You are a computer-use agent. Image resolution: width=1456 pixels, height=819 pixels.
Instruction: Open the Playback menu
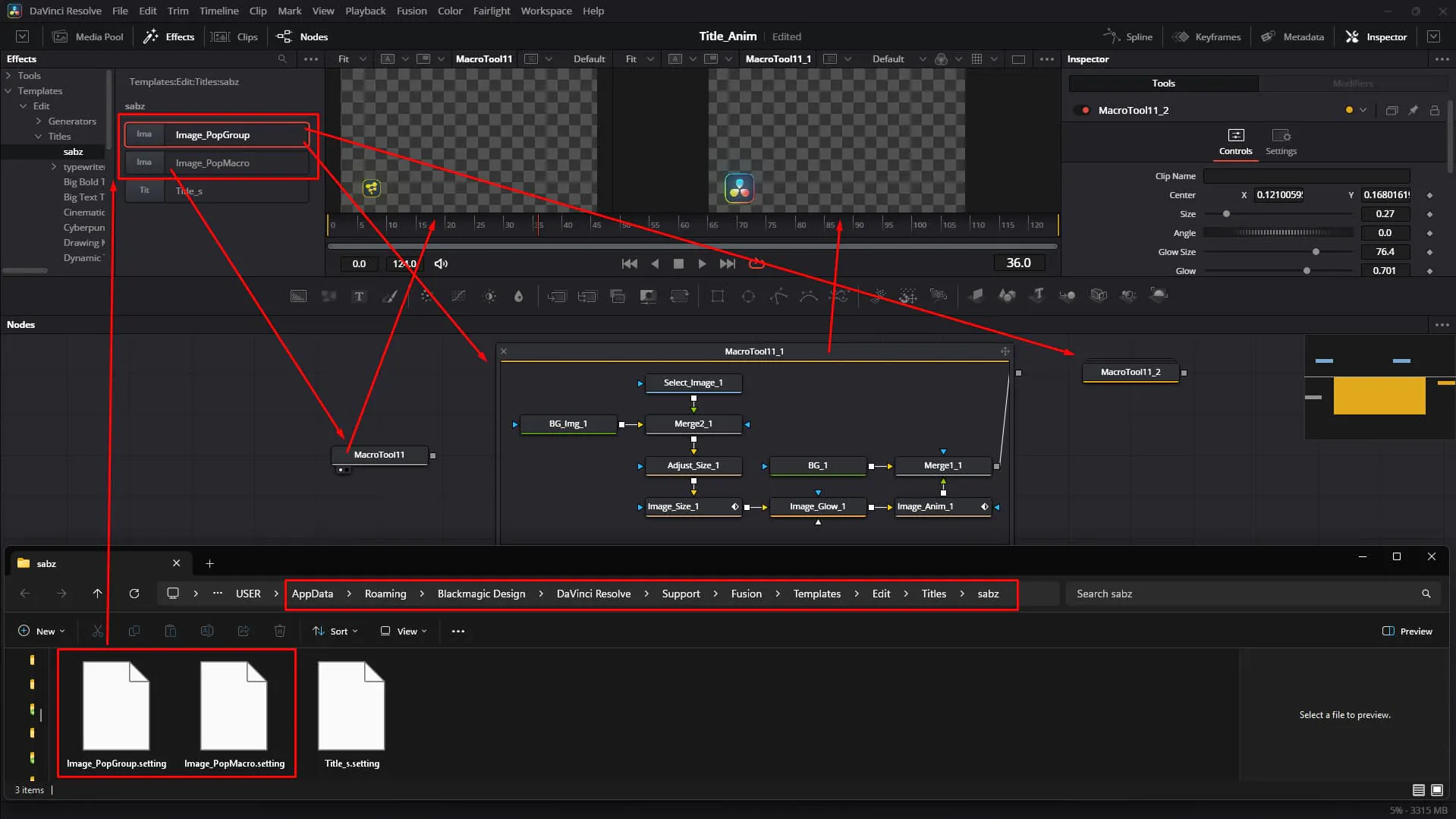click(365, 11)
